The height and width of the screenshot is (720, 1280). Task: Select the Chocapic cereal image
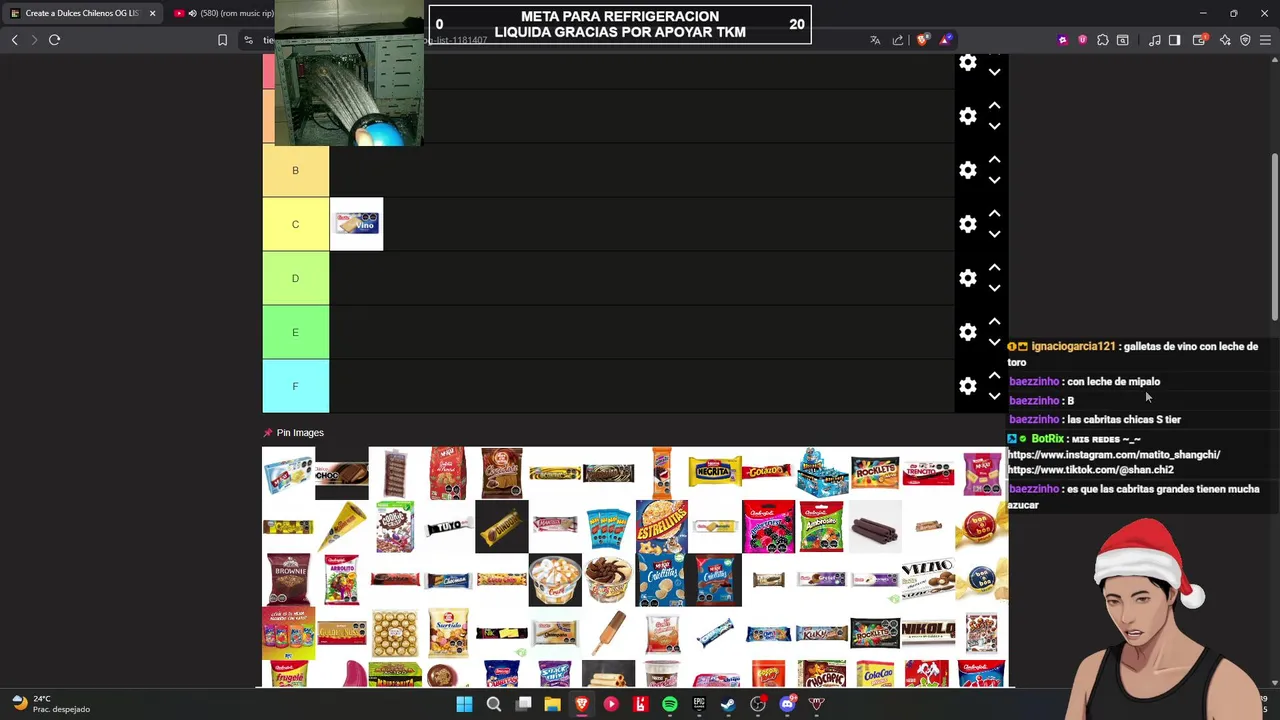pyautogui.click(x=822, y=674)
